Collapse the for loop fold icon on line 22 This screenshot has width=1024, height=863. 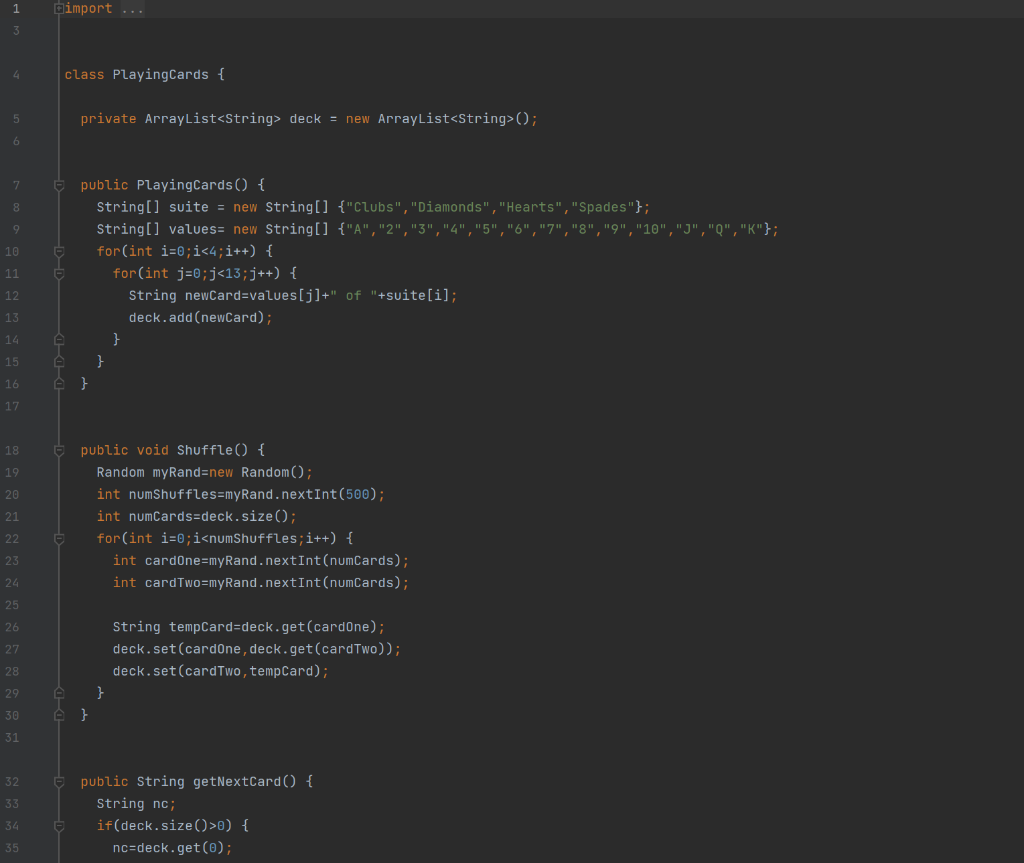pyautogui.click(x=58, y=537)
